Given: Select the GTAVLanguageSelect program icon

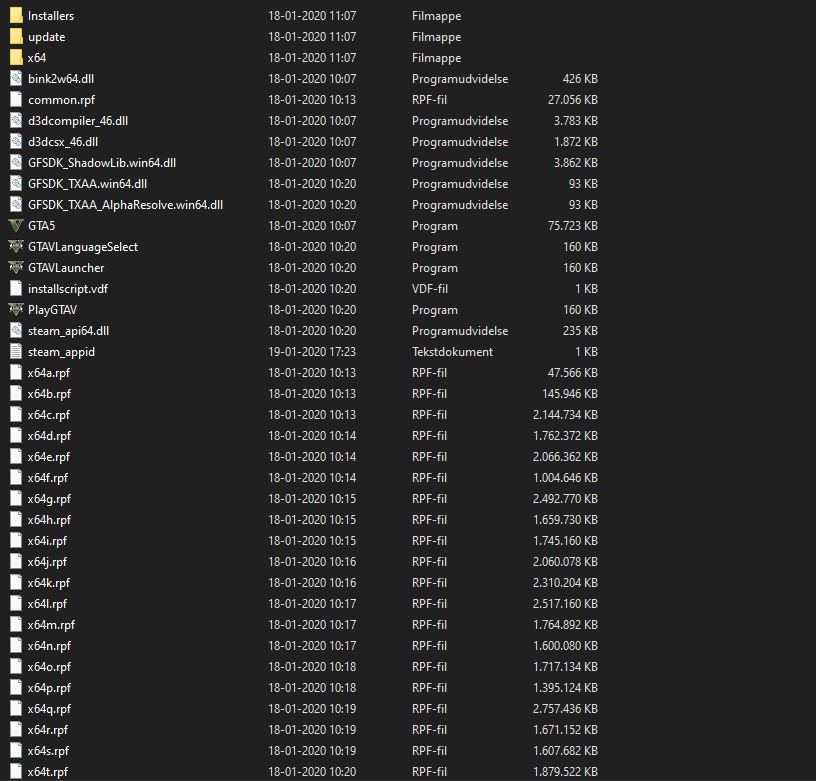Looking at the screenshot, I should 16,247.
